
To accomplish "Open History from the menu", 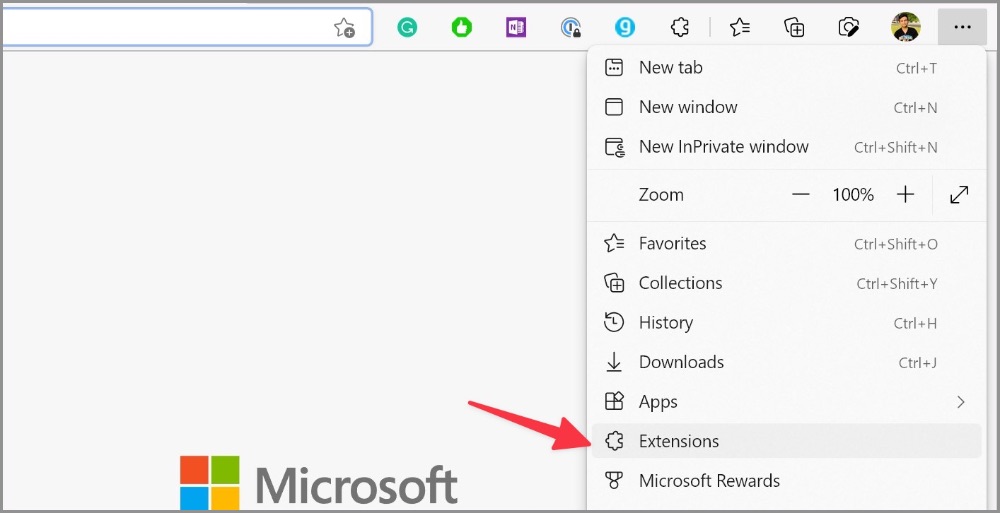I will click(786, 323).
